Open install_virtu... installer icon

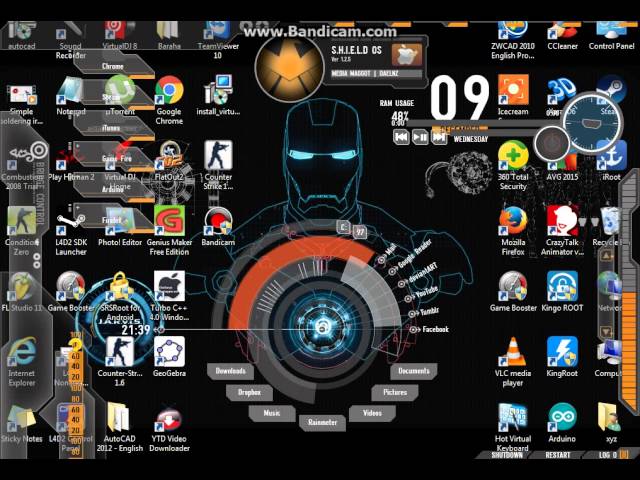click(x=218, y=90)
